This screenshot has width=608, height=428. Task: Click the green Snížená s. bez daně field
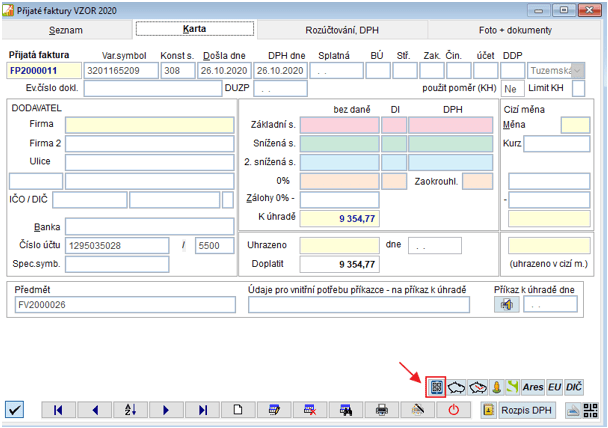coord(339,143)
